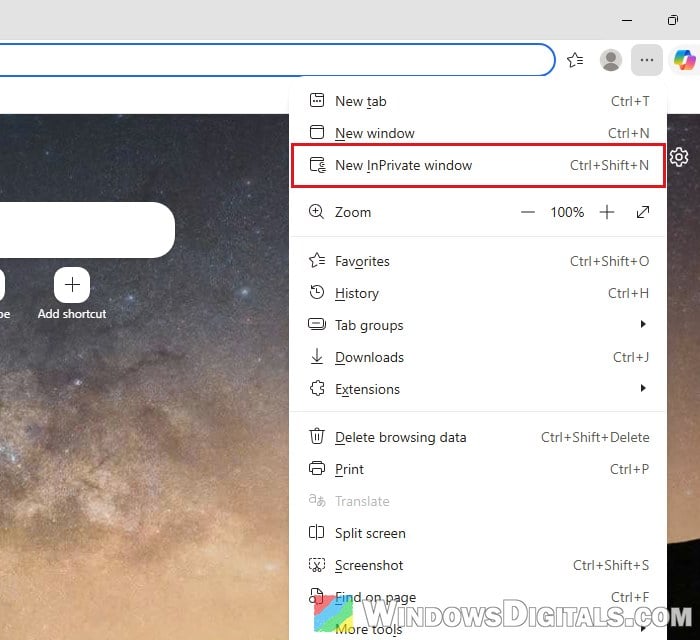The height and width of the screenshot is (640, 700).
Task: Open Downloads from the menu
Action: pyautogui.click(x=478, y=357)
